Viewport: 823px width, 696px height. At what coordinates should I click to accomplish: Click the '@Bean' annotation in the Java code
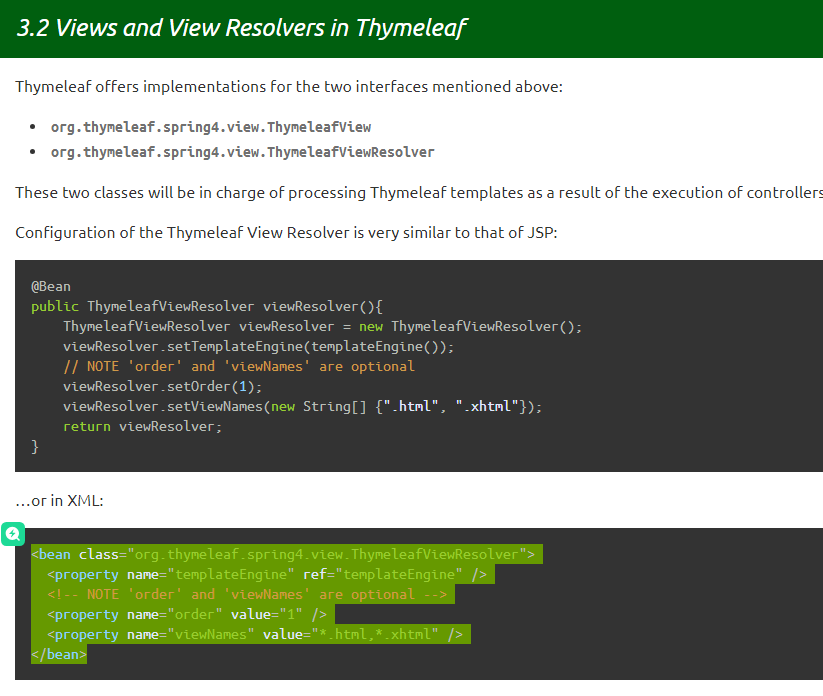pos(51,287)
